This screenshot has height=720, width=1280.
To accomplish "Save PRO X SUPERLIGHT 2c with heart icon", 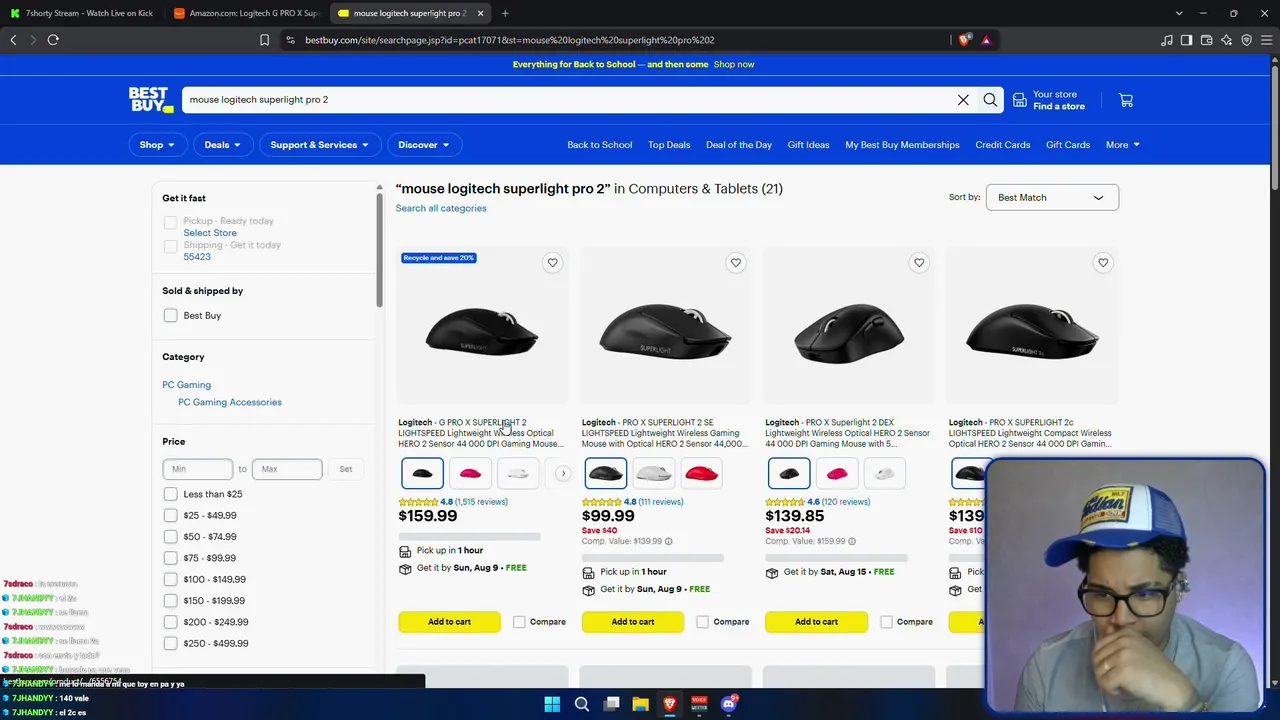I will (x=1103, y=262).
